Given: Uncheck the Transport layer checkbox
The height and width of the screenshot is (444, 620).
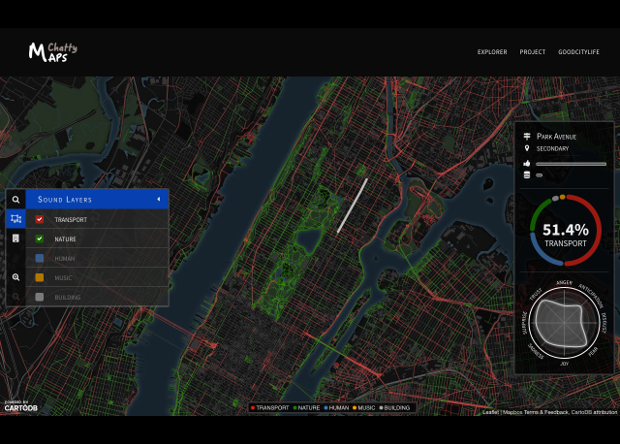Looking at the screenshot, I should [x=39, y=219].
